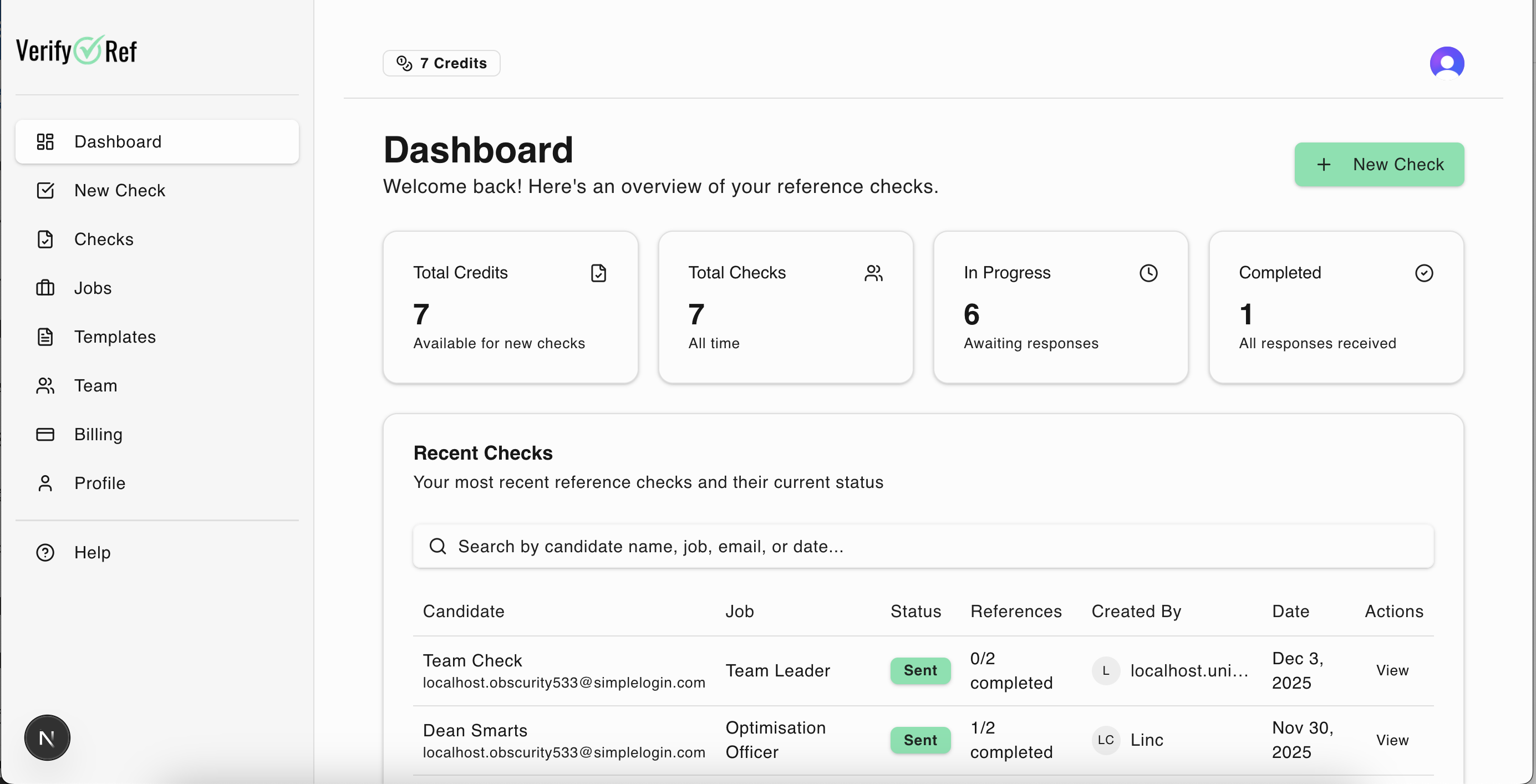Click the LC avatar beside Linc
This screenshot has width=1536, height=784.
(1105, 740)
